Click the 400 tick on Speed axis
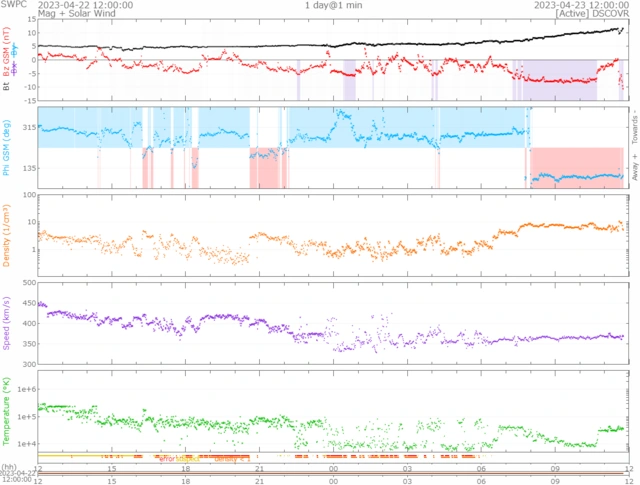The height and width of the screenshot is (485, 640). coord(29,324)
